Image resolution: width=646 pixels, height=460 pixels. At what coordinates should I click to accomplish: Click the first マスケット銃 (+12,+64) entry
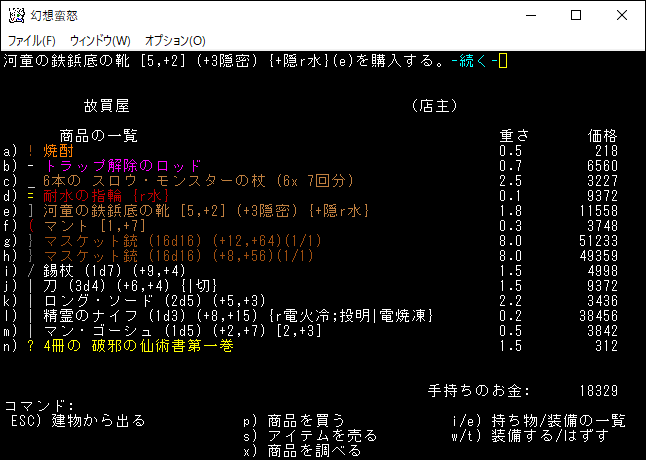pyautogui.click(x=162, y=240)
